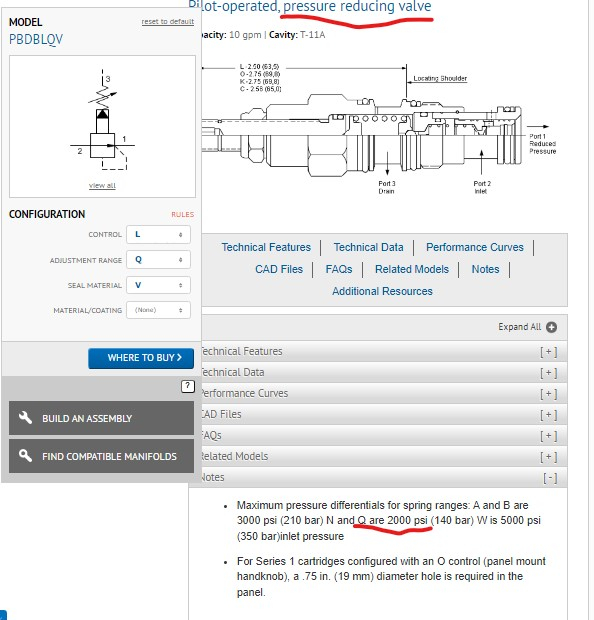Click the help question mark icon
Viewport: 594px width, 620px height.
pyautogui.click(x=188, y=386)
